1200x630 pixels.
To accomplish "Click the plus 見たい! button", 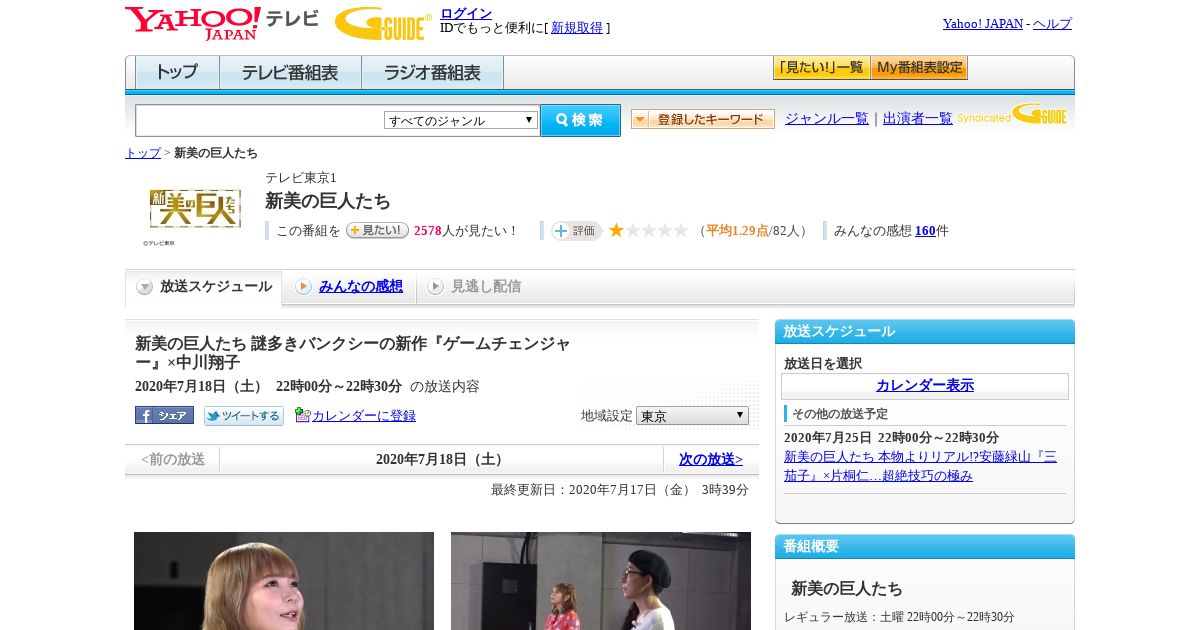I will (377, 230).
